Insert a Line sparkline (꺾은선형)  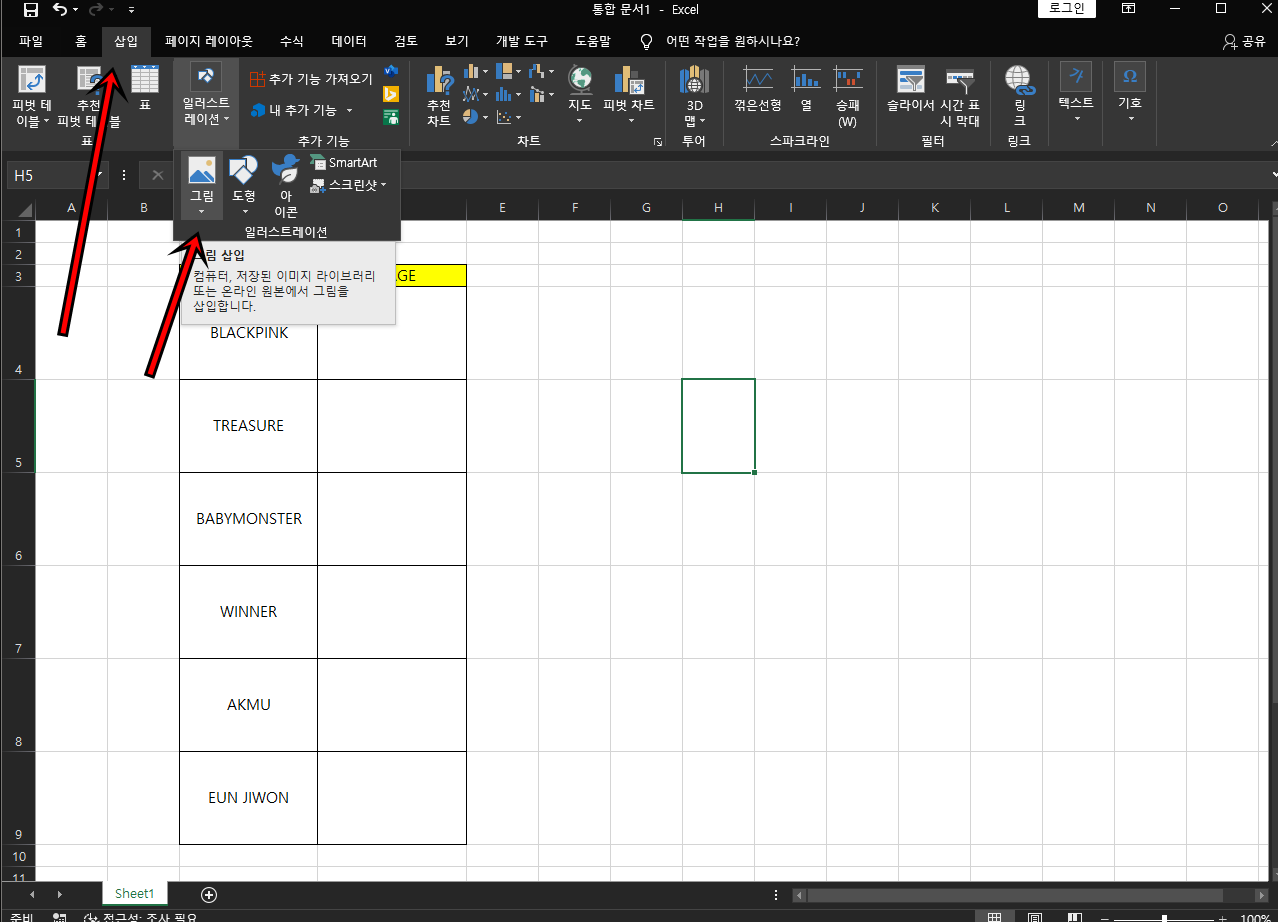(x=758, y=90)
